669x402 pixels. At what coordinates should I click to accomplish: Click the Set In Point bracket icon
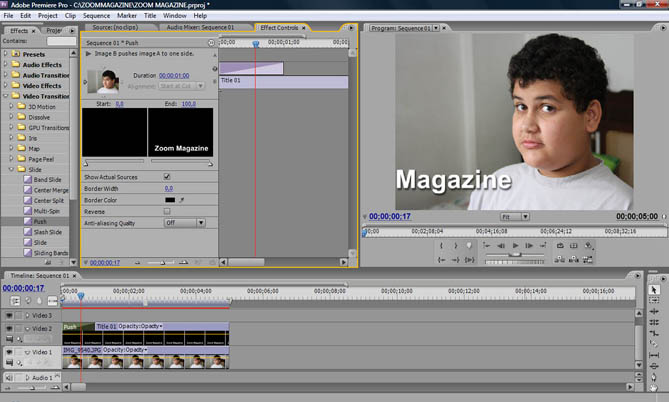coord(441,245)
